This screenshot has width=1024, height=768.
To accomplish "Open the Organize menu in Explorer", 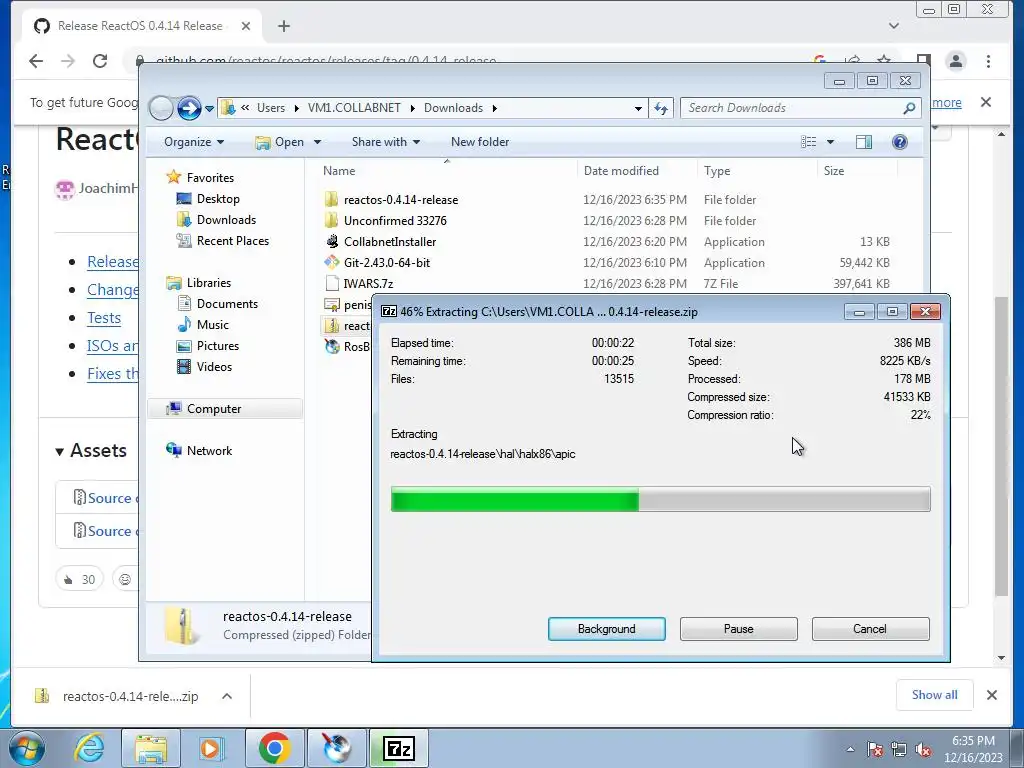I will point(194,142).
